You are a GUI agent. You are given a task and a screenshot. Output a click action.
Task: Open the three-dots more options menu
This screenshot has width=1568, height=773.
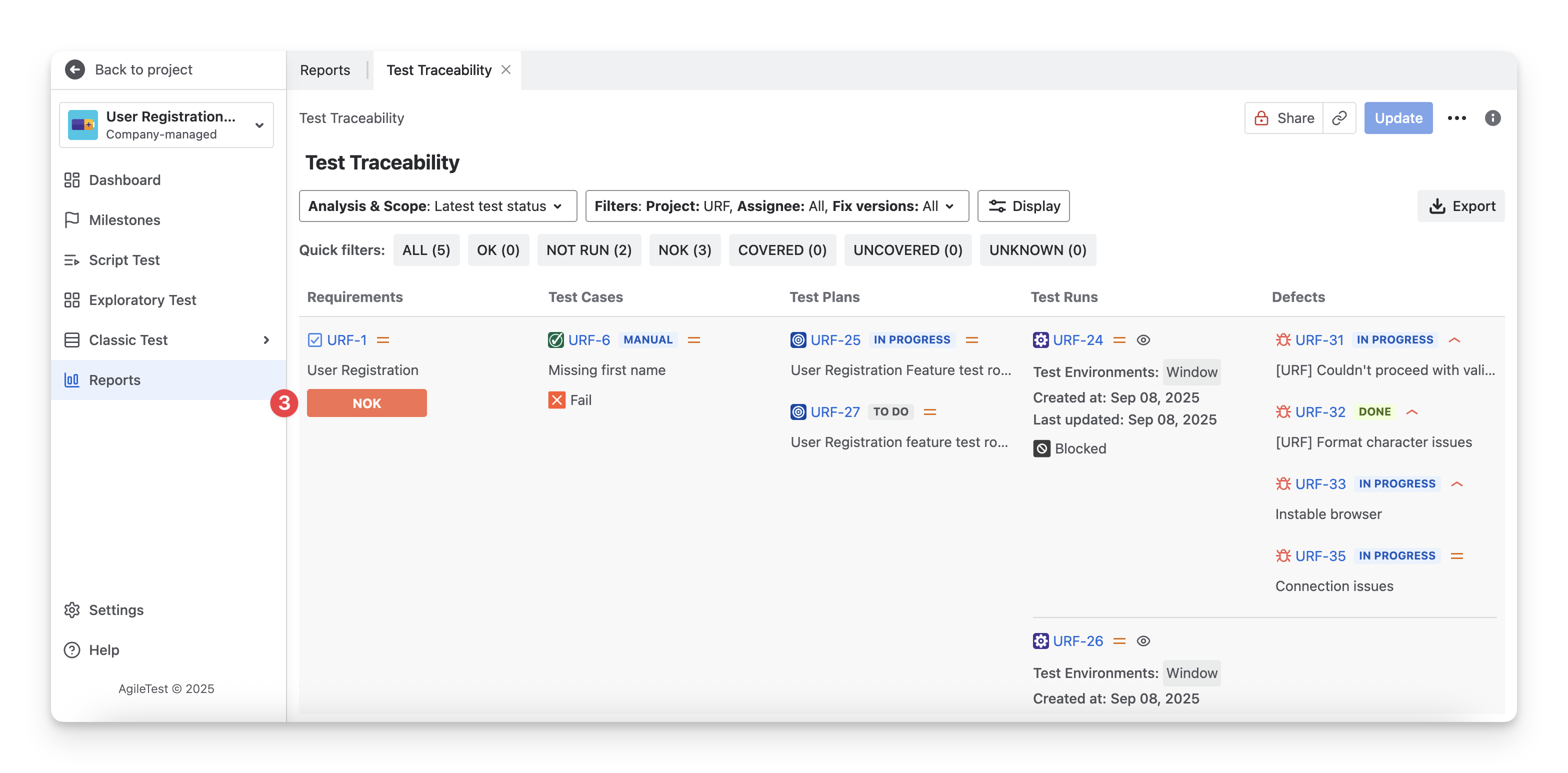click(1456, 118)
